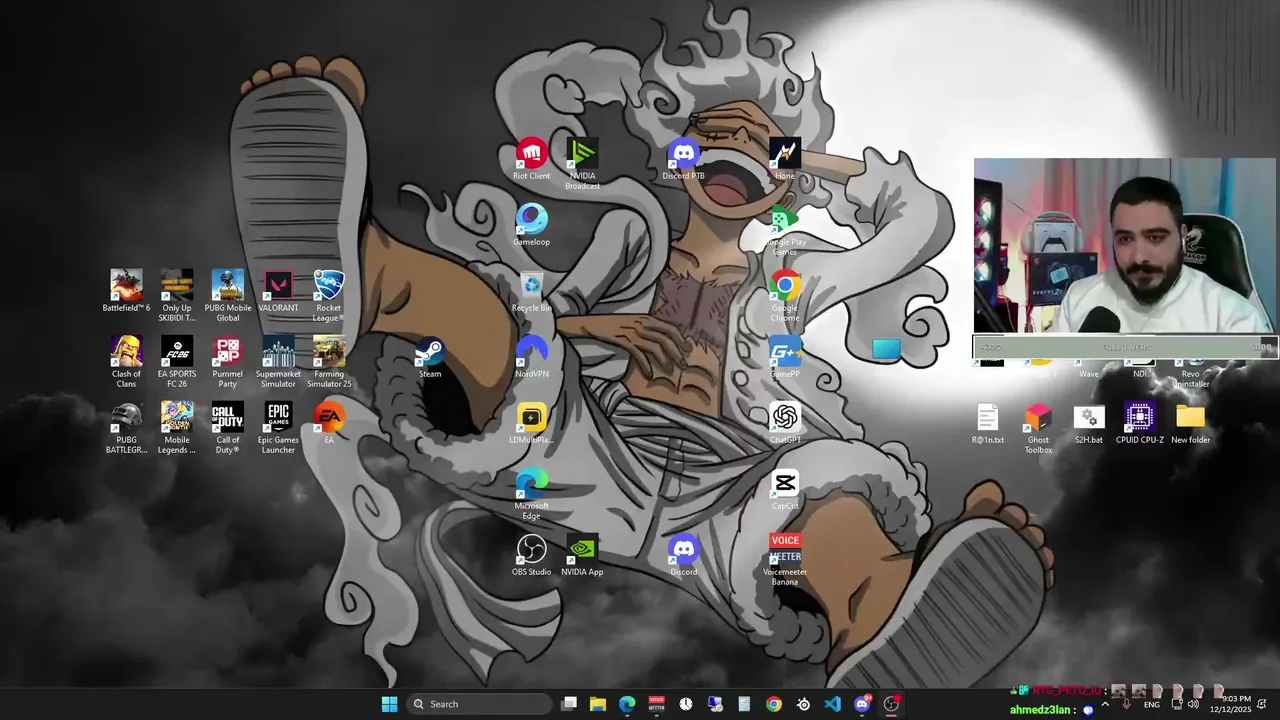The width and height of the screenshot is (1280, 720).
Task: Select the Rocket League desktop icon
Action: click(x=329, y=295)
